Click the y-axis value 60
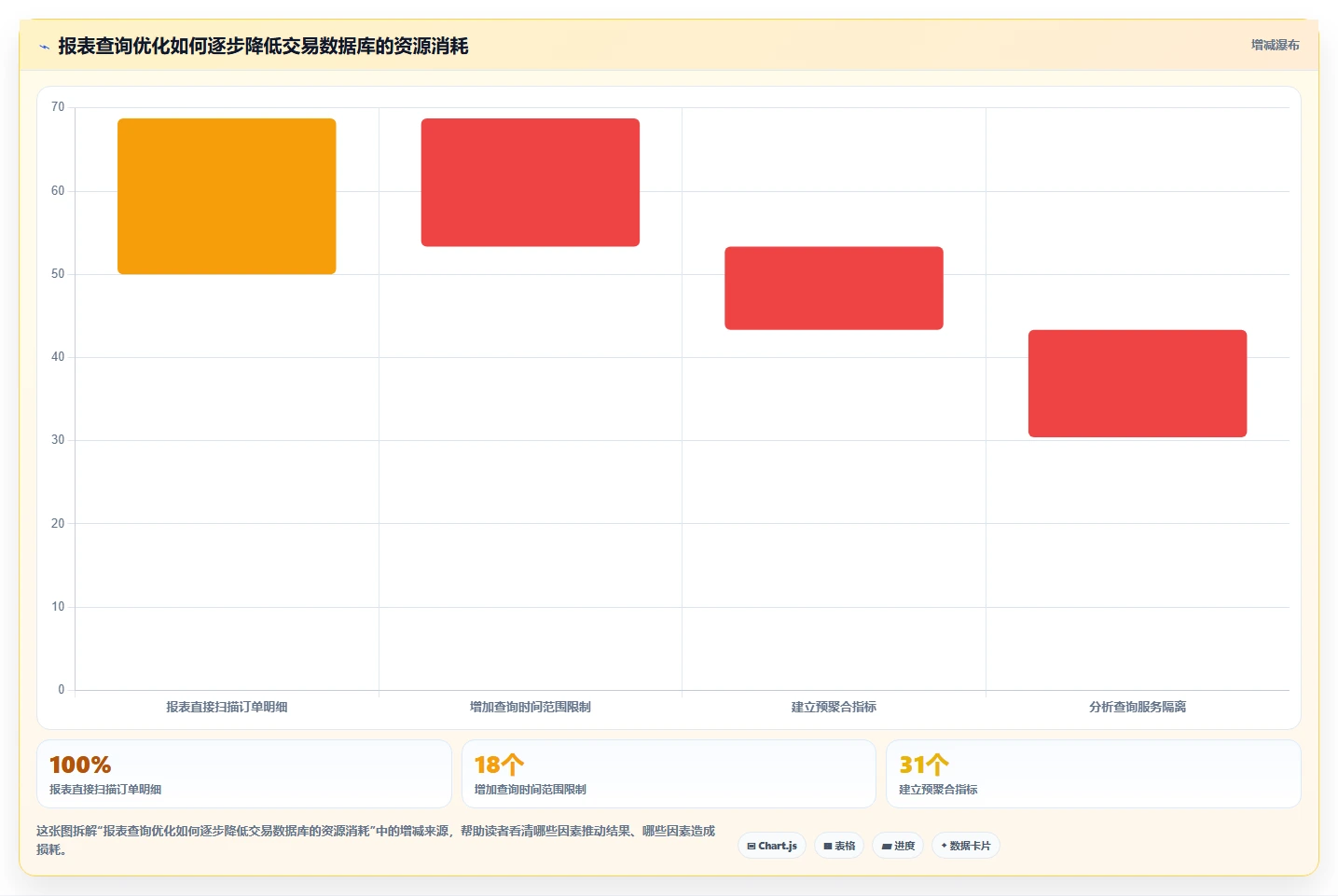This screenshot has height=896, width=1338. tap(58, 191)
